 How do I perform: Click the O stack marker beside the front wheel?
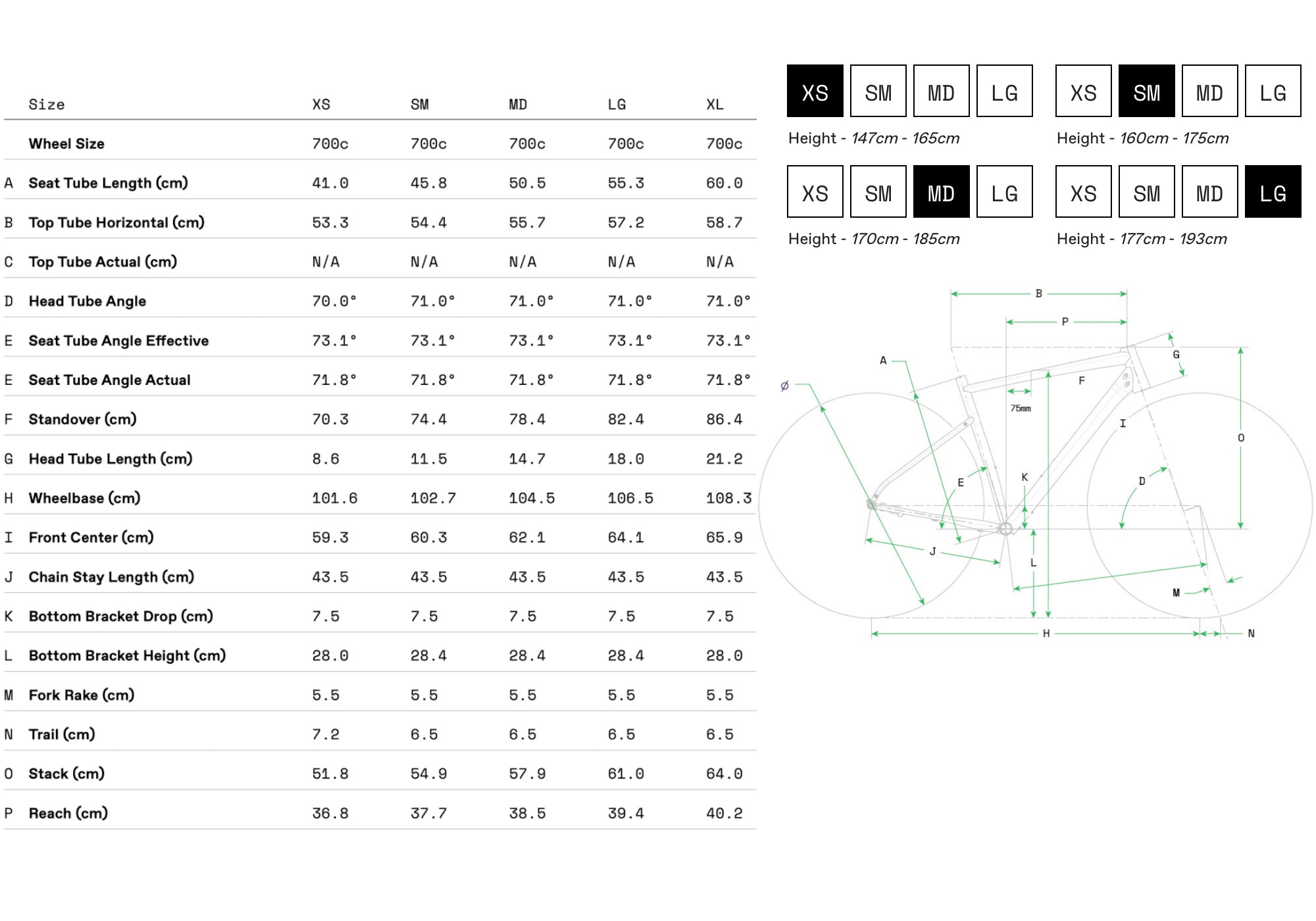1240,437
